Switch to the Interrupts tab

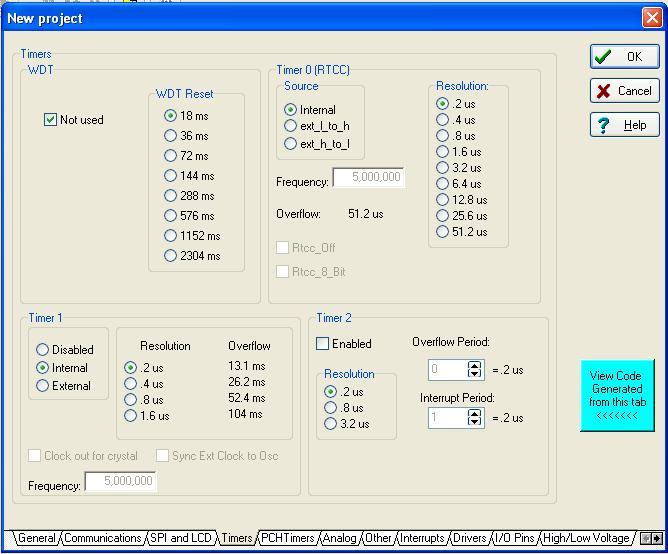point(422,538)
